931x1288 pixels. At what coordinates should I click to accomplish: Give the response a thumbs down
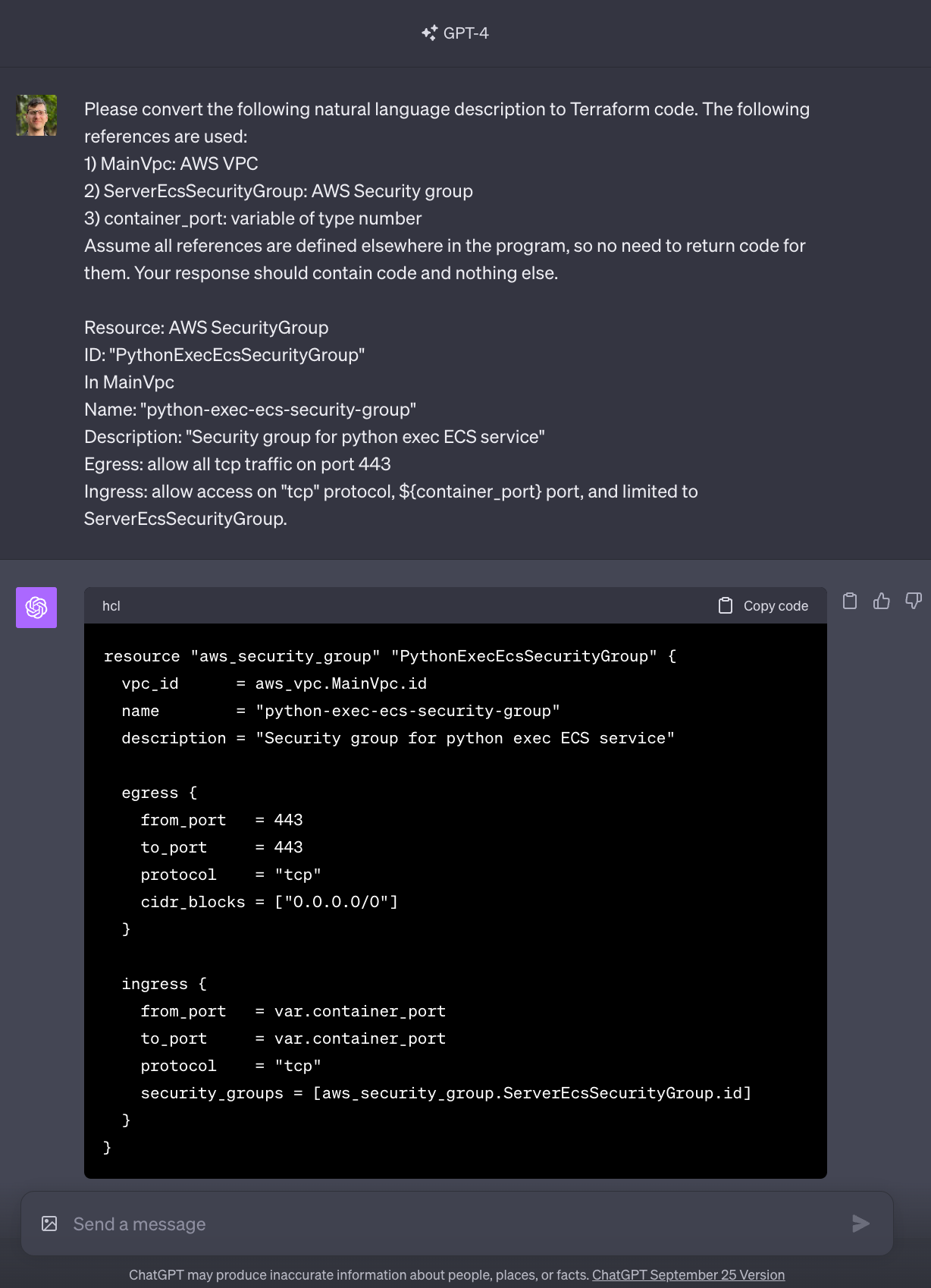[x=914, y=602]
